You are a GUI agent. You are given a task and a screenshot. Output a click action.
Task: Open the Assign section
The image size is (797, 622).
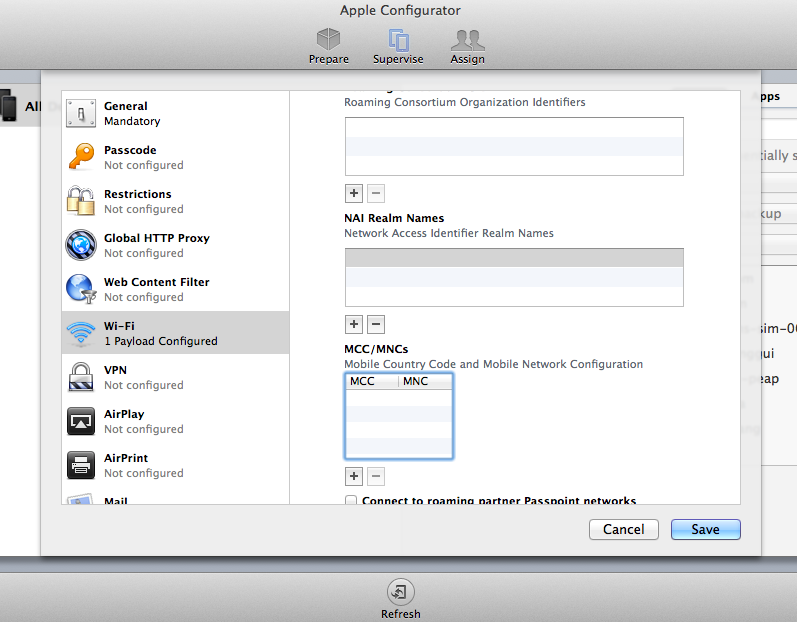click(467, 46)
